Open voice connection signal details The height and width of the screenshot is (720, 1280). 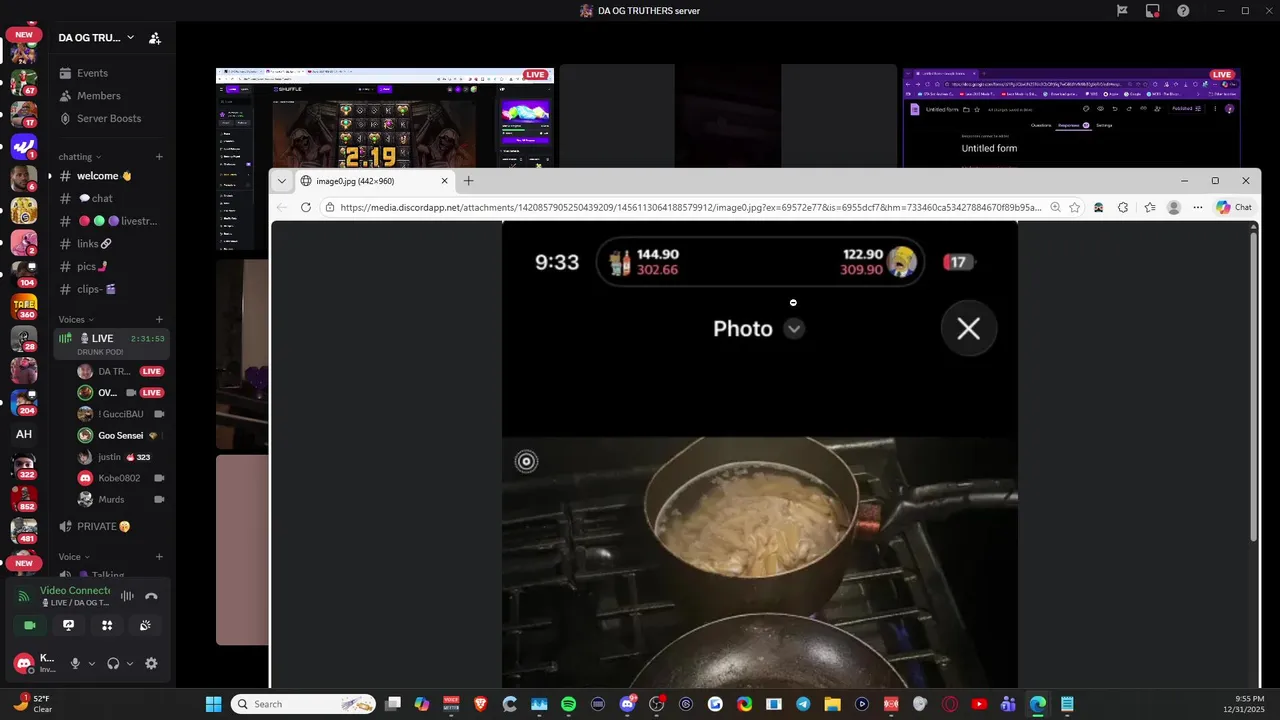tap(24, 596)
